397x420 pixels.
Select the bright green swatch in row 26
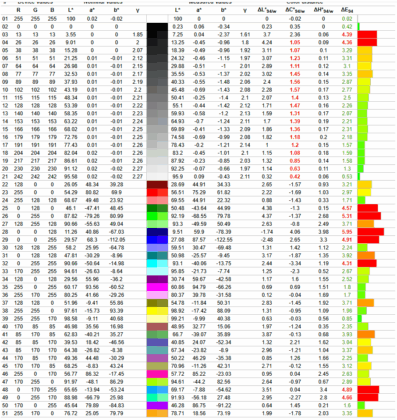click(157, 216)
